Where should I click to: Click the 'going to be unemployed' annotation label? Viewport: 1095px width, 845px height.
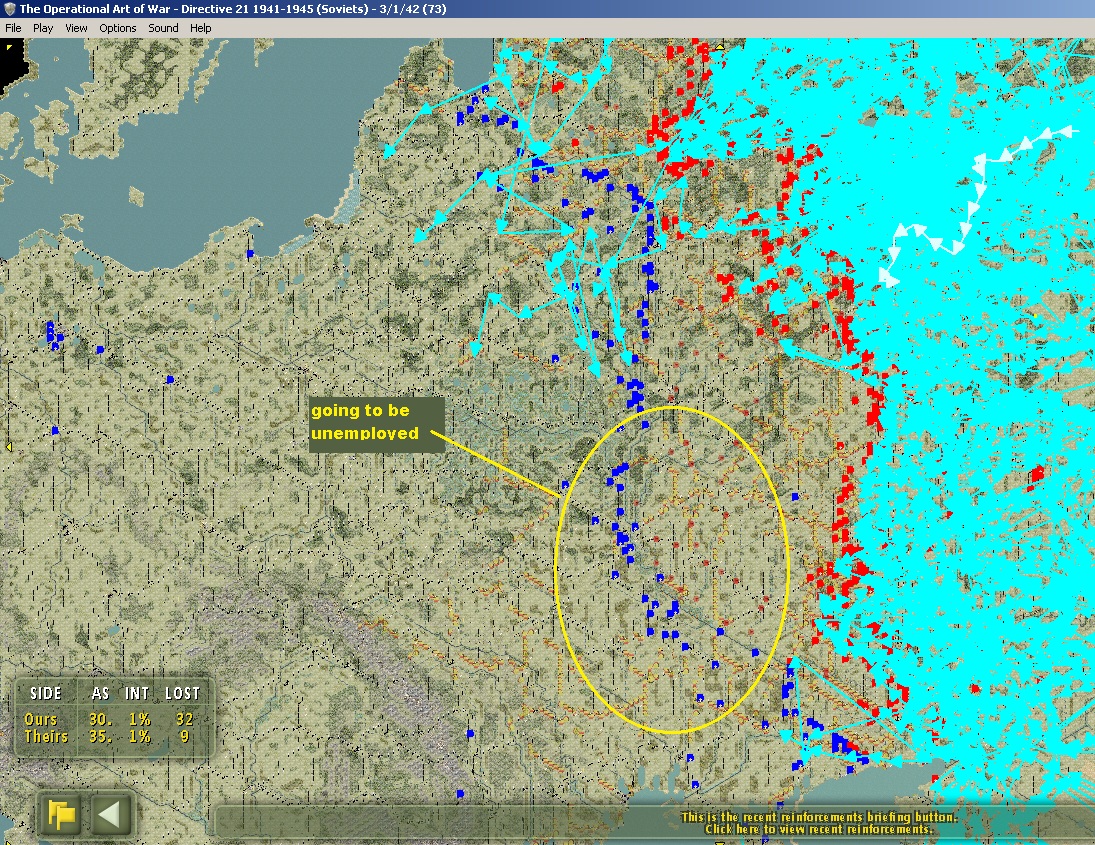click(376, 423)
